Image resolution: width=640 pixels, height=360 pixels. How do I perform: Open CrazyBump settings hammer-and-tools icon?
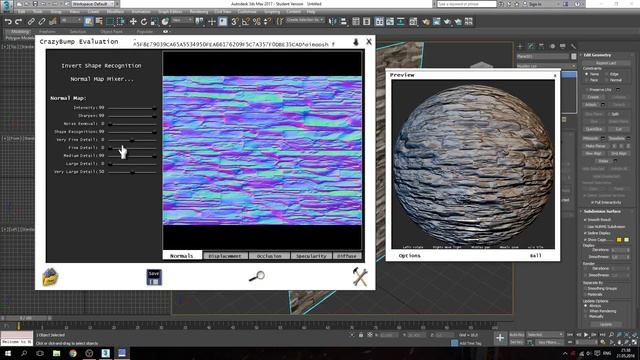(360, 277)
